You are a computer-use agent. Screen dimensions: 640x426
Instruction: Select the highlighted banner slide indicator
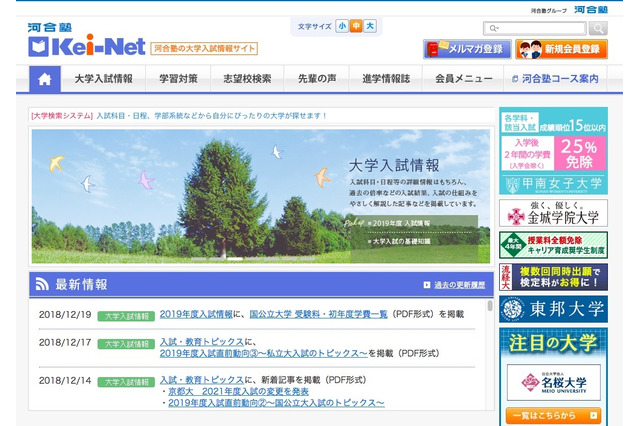[x=235, y=259]
